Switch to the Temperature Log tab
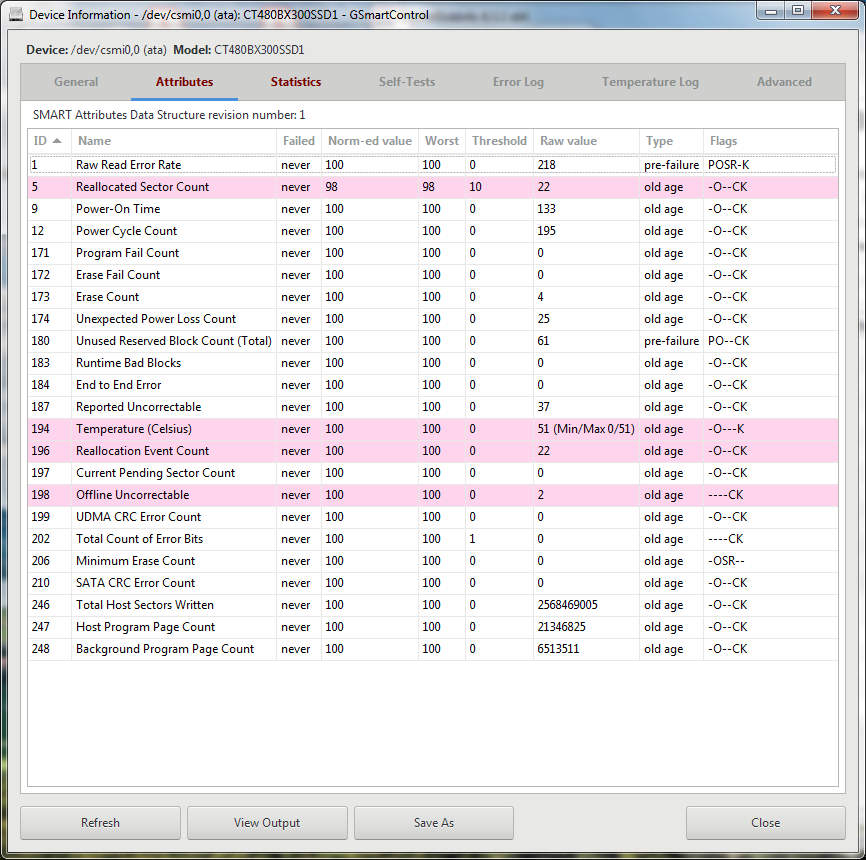866x860 pixels. click(650, 82)
